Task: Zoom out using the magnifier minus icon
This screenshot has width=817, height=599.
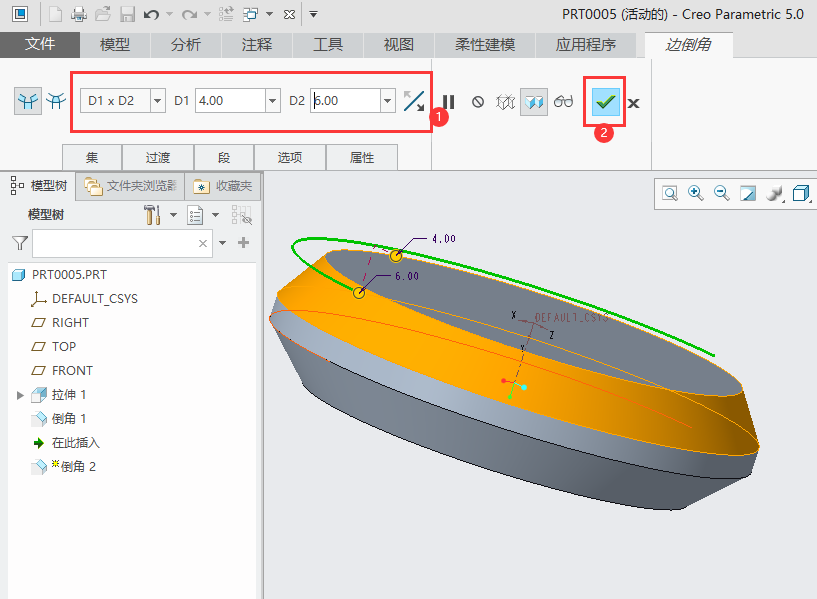Action: click(722, 193)
